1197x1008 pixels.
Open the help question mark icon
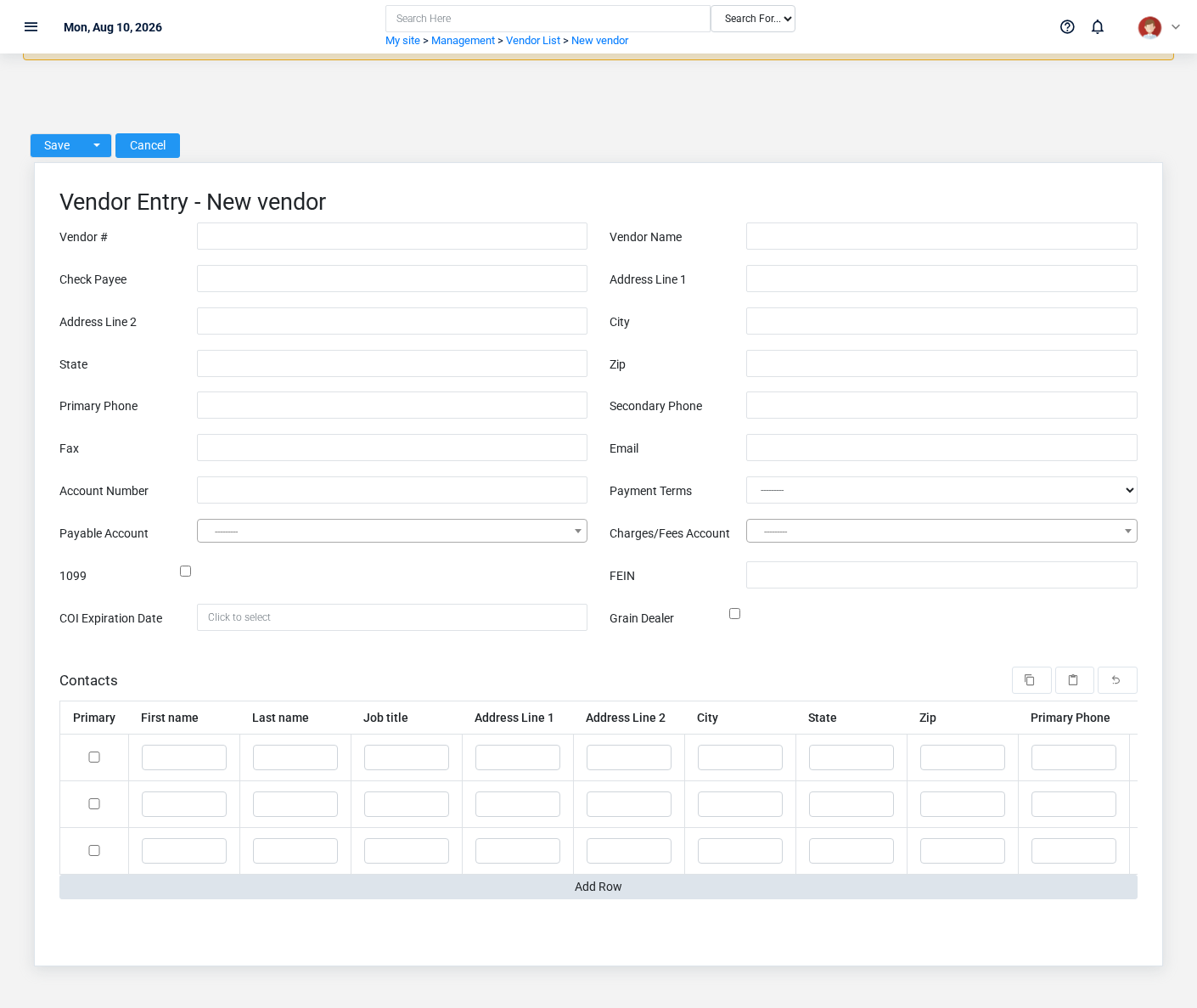[x=1067, y=27]
